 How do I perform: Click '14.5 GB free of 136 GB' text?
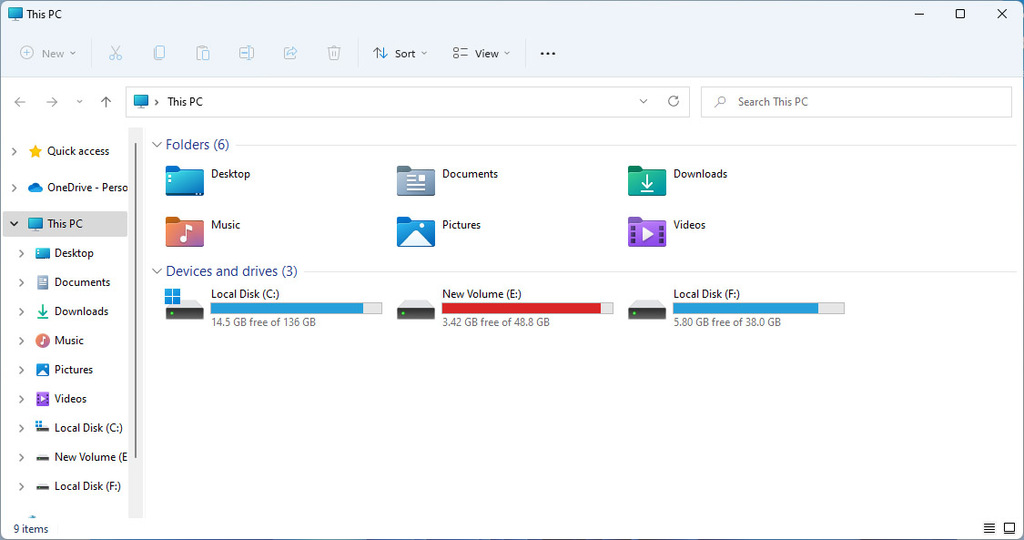click(x=263, y=322)
